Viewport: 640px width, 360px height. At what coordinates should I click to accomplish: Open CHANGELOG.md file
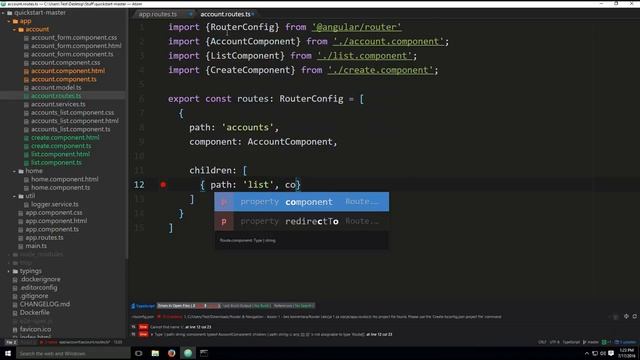coord(44,304)
